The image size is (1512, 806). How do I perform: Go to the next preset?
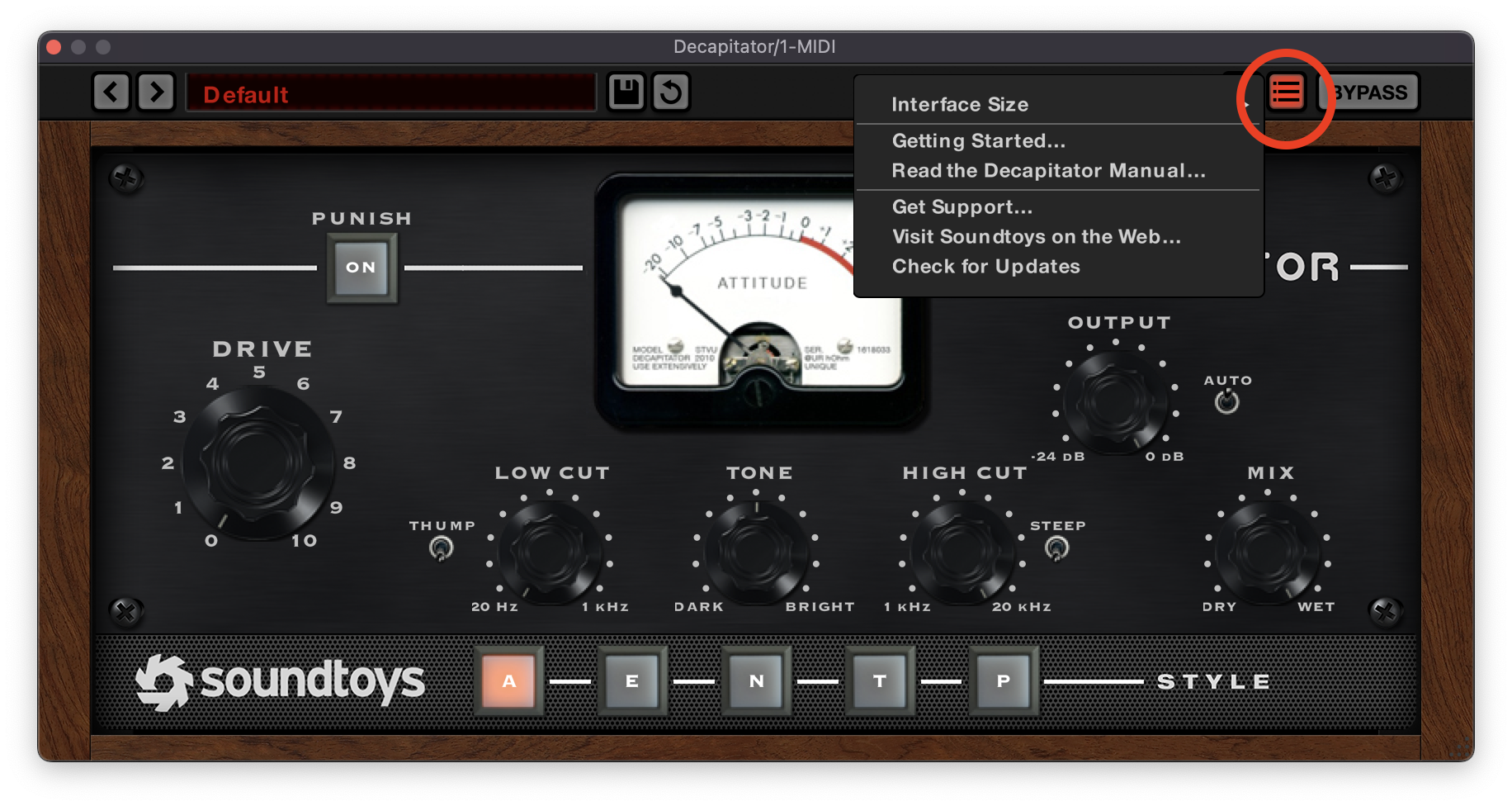[x=156, y=92]
